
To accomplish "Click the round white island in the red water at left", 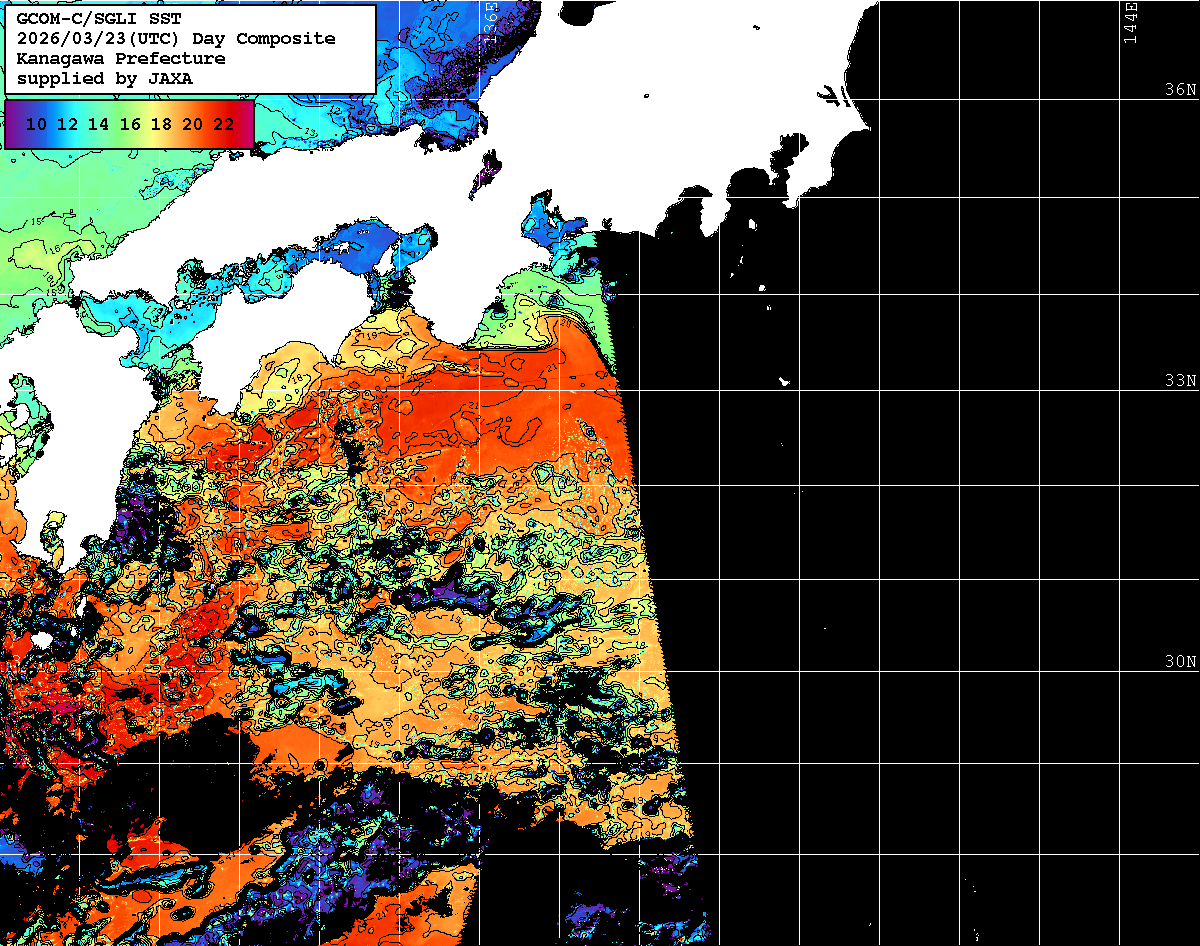I will point(41,640).
